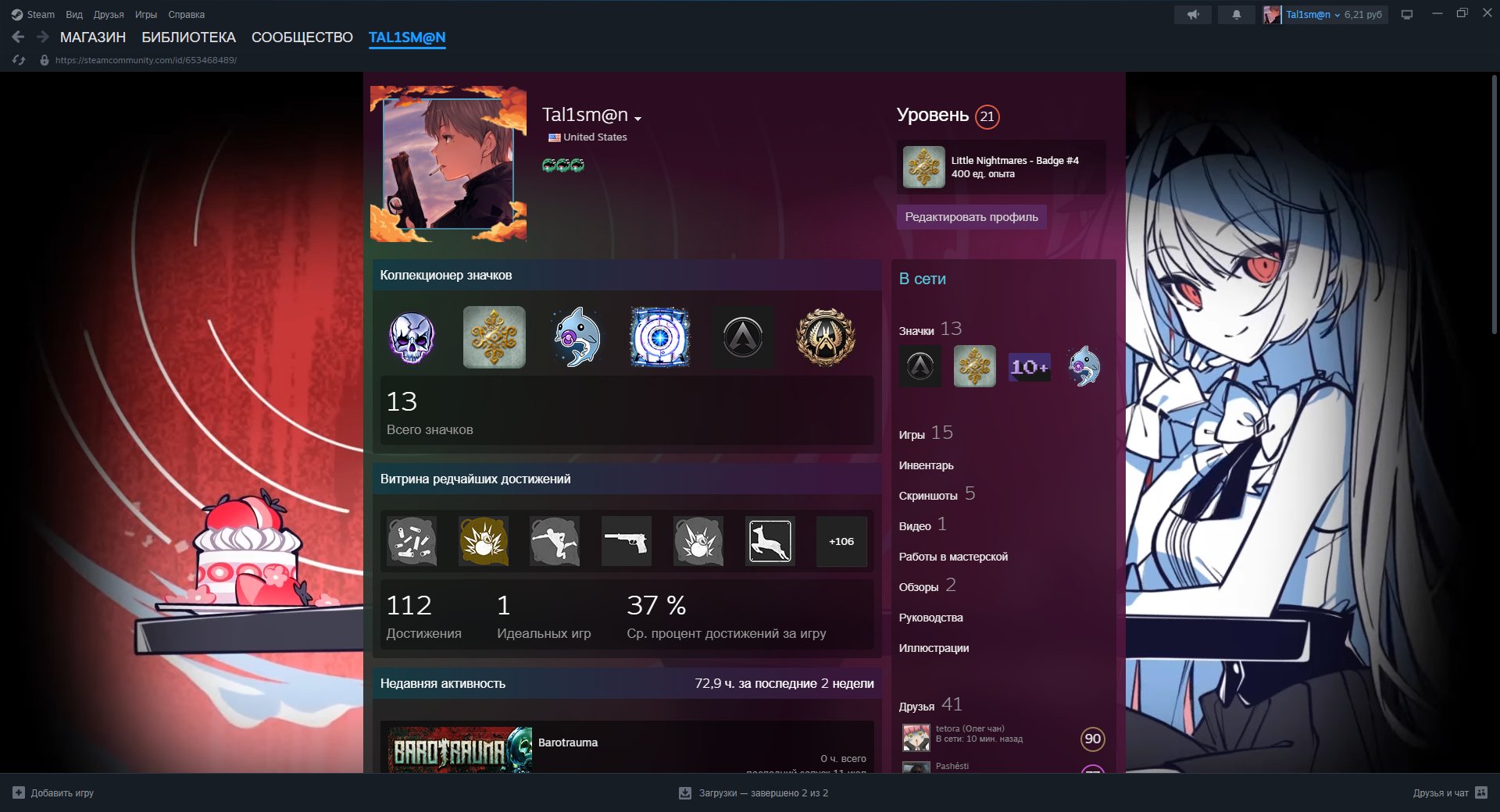Open the gray running figure achievement
Viewport: 1500px width, 812px height.
pyautogui.click(x=555, y=541)
